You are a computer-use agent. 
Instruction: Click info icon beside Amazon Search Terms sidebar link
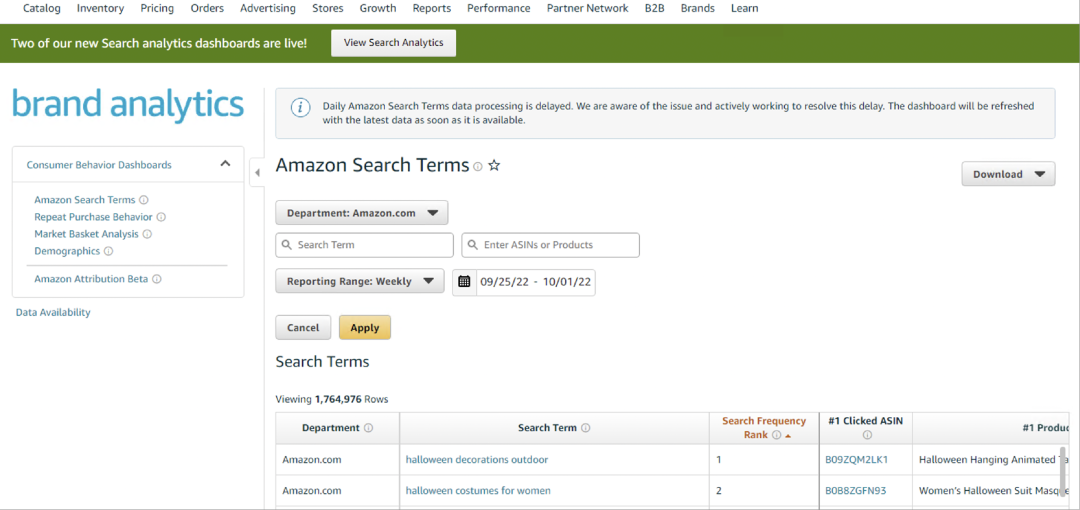[144, 200]
